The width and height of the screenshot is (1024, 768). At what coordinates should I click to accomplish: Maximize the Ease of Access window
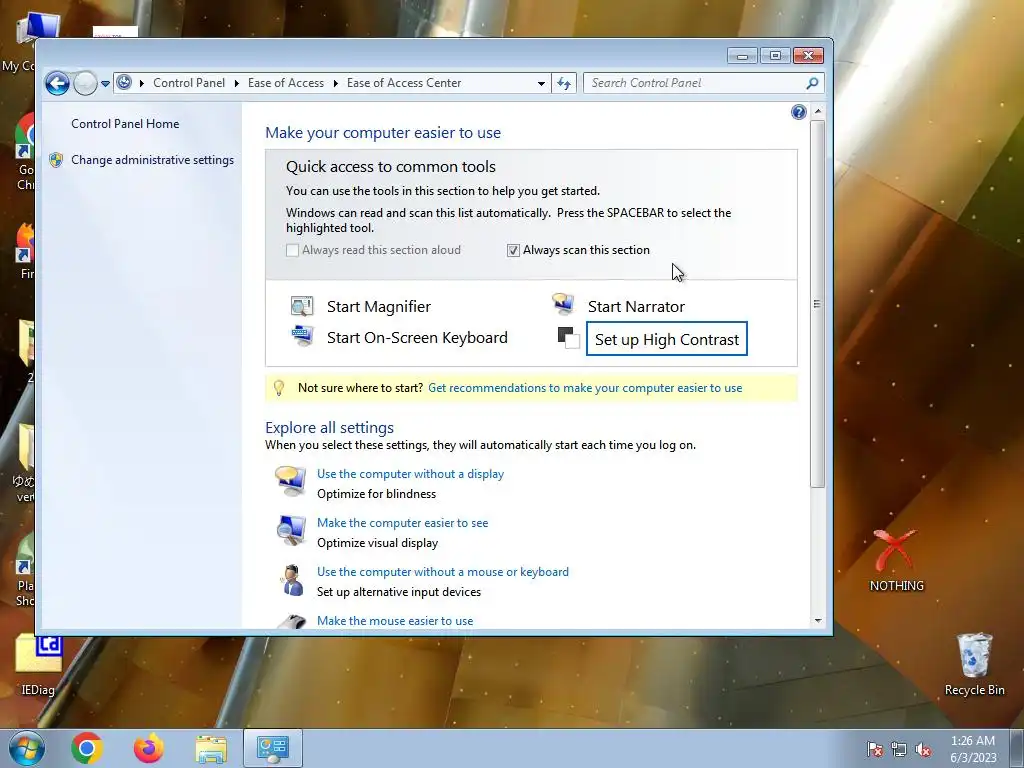click(775, 56)
